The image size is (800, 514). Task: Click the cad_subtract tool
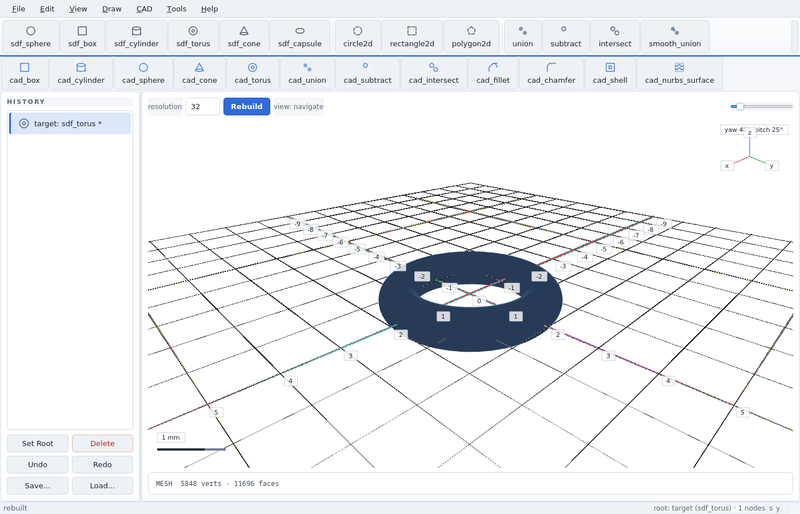367,74
